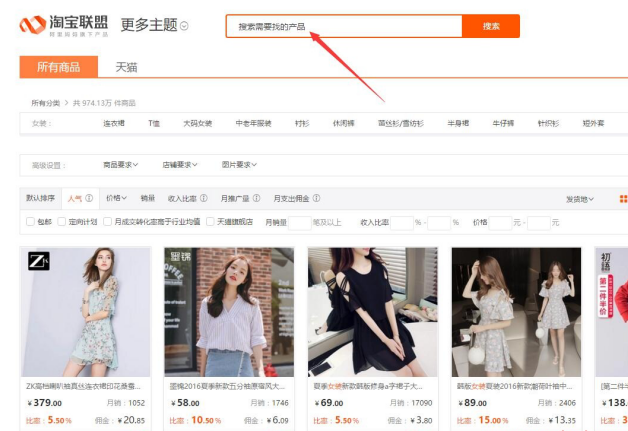Expand the 发货地 dropdown

pyautogui.click(x=580, y=199)
